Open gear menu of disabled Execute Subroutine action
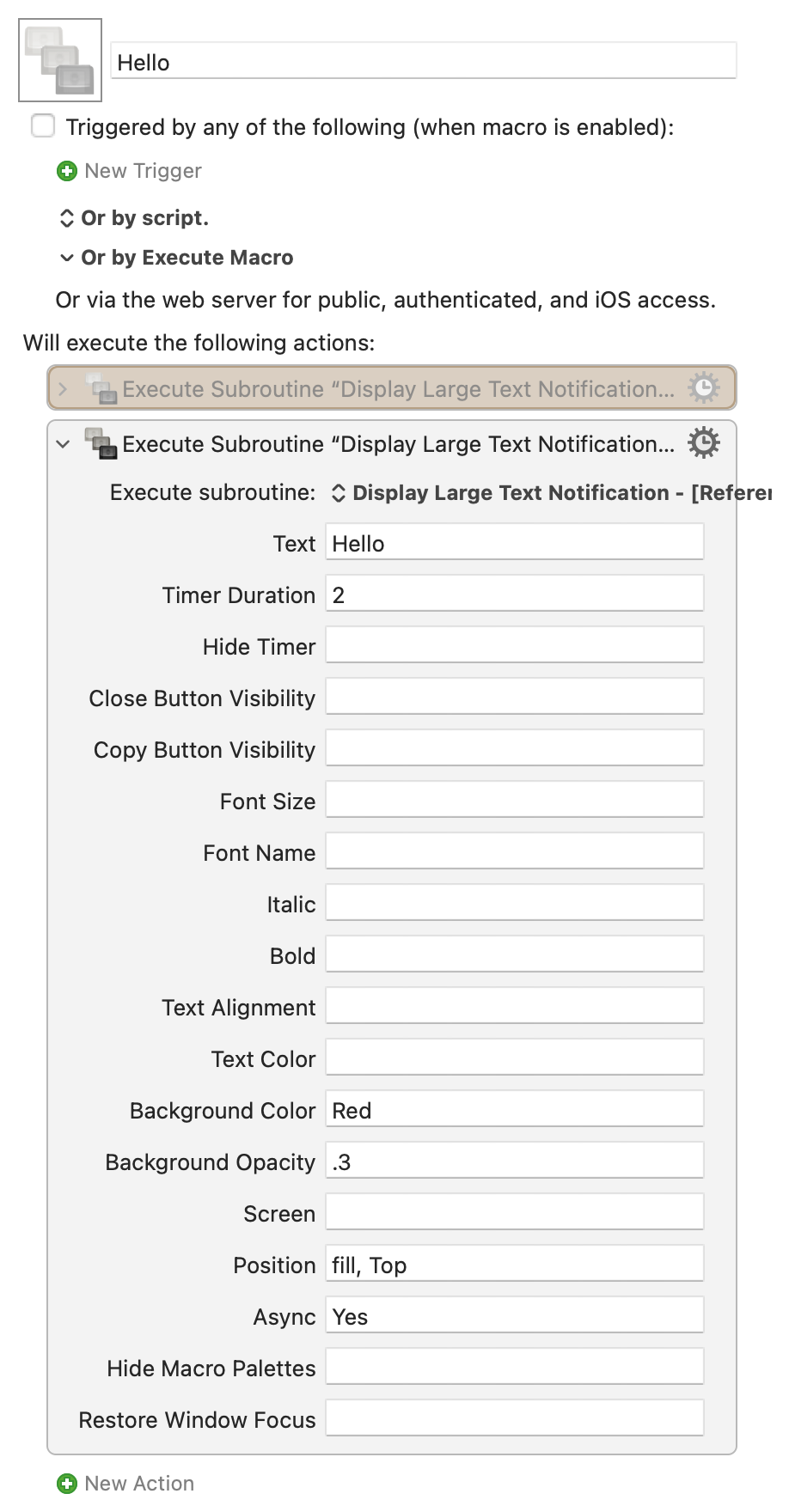Image resolution: width=789 pixels, height=1512 pixels. (703, 388)
